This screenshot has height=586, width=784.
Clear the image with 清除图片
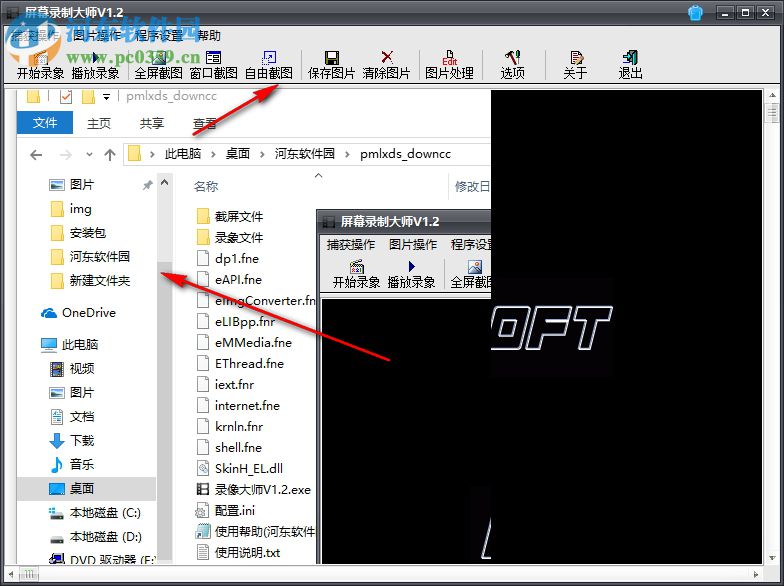[386, 66]
